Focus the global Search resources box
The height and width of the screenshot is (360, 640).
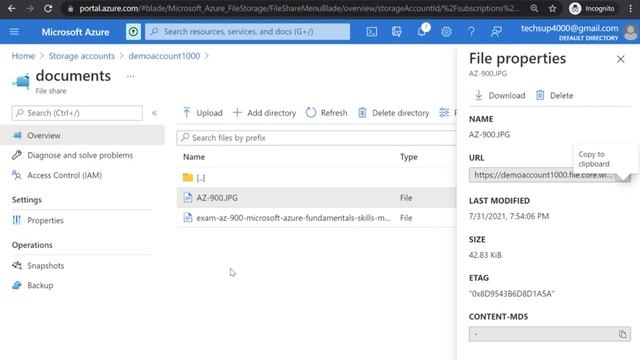coord(247,31)
